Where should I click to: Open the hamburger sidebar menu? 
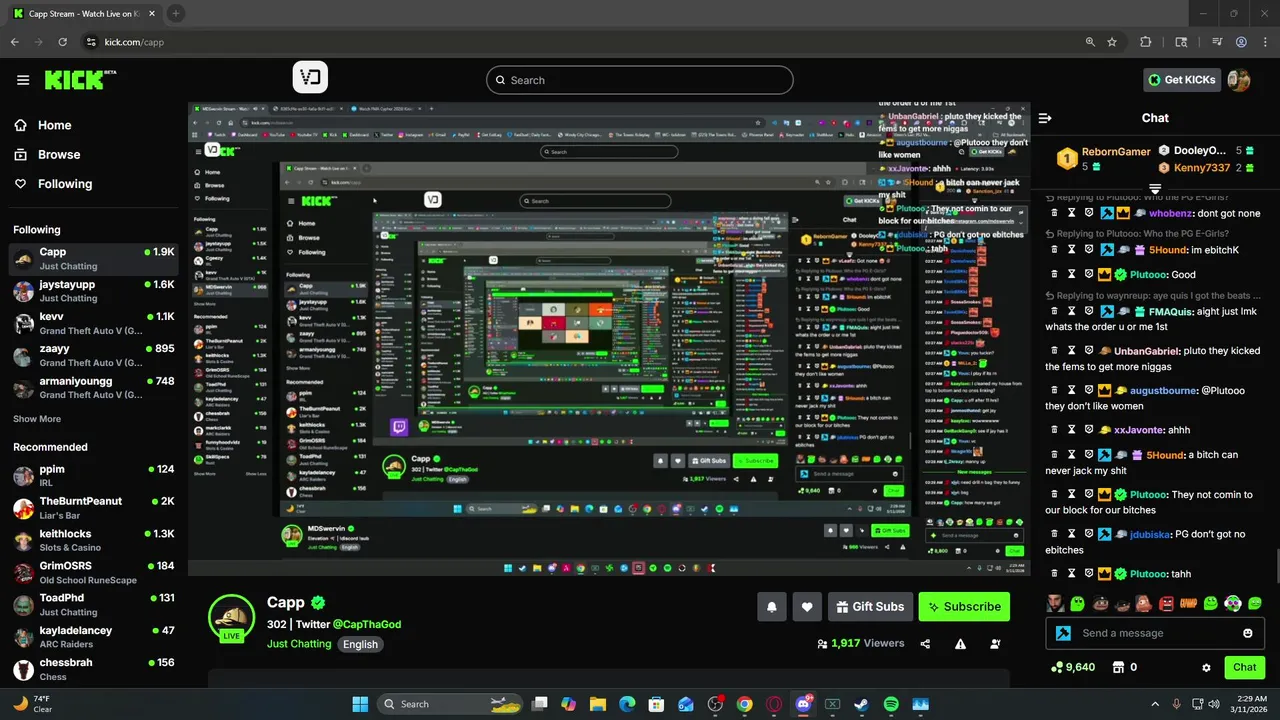click(x=23, y=80)
